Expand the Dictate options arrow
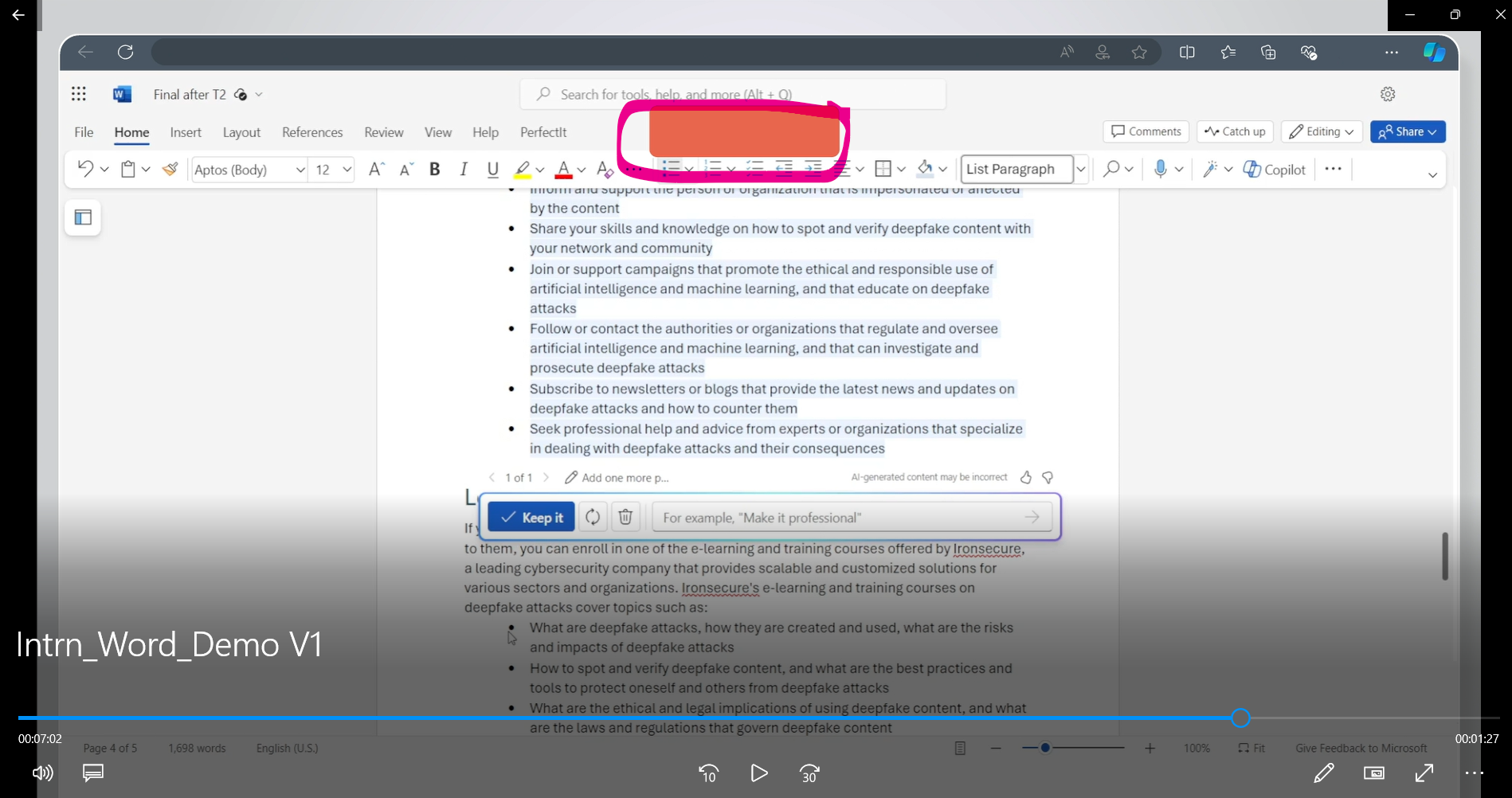 tap(1179, 169)
